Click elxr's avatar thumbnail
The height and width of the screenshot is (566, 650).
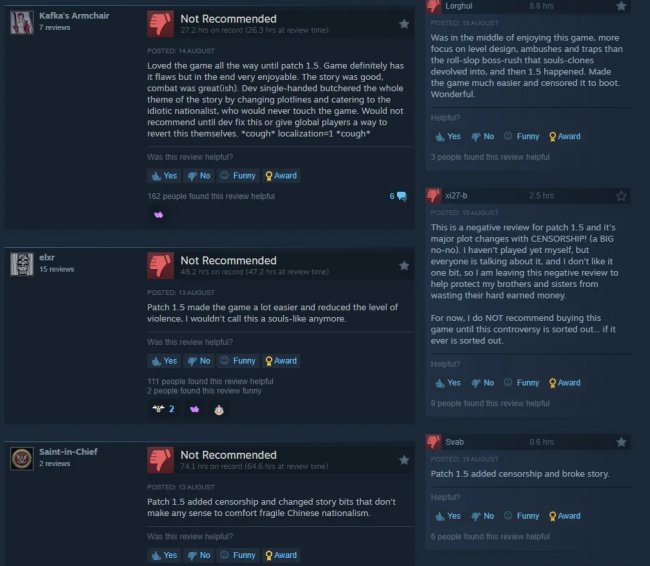click(22, 264)
